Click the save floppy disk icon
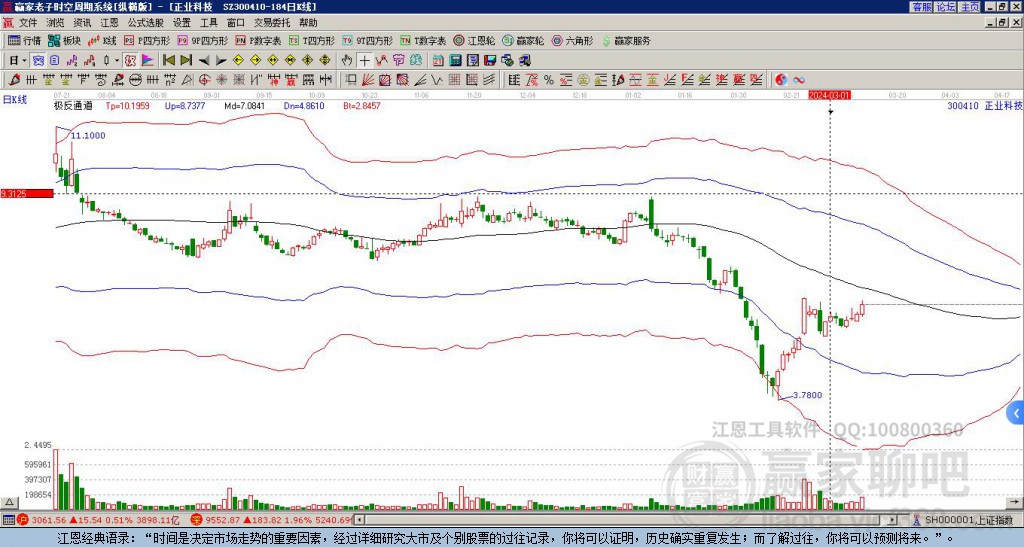Image resolution: width=1024 pixels, height=548 pixels. [x=490, y=61]
